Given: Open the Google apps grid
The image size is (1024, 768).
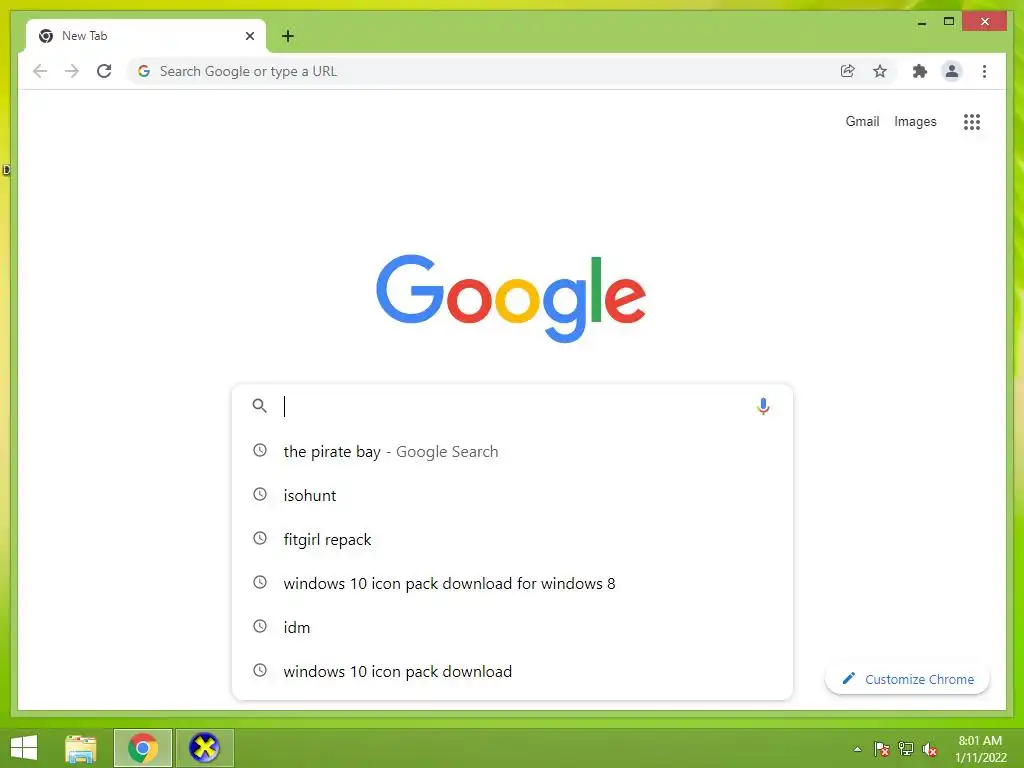Looking at the screenshot, I should coord(972,121).
